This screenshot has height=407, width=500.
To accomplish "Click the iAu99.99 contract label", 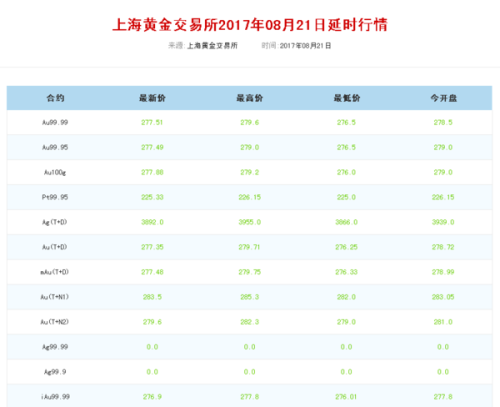I will 55,397.
